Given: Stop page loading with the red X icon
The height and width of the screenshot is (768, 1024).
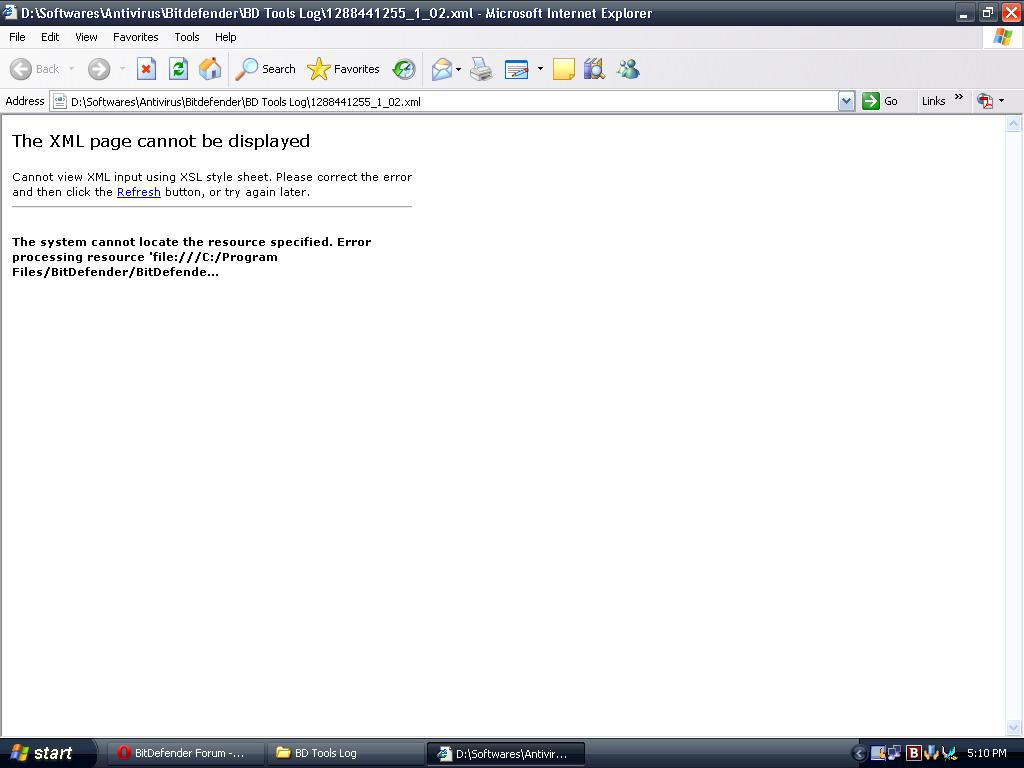Looking at the screenshot, I should tap(146, 69).
